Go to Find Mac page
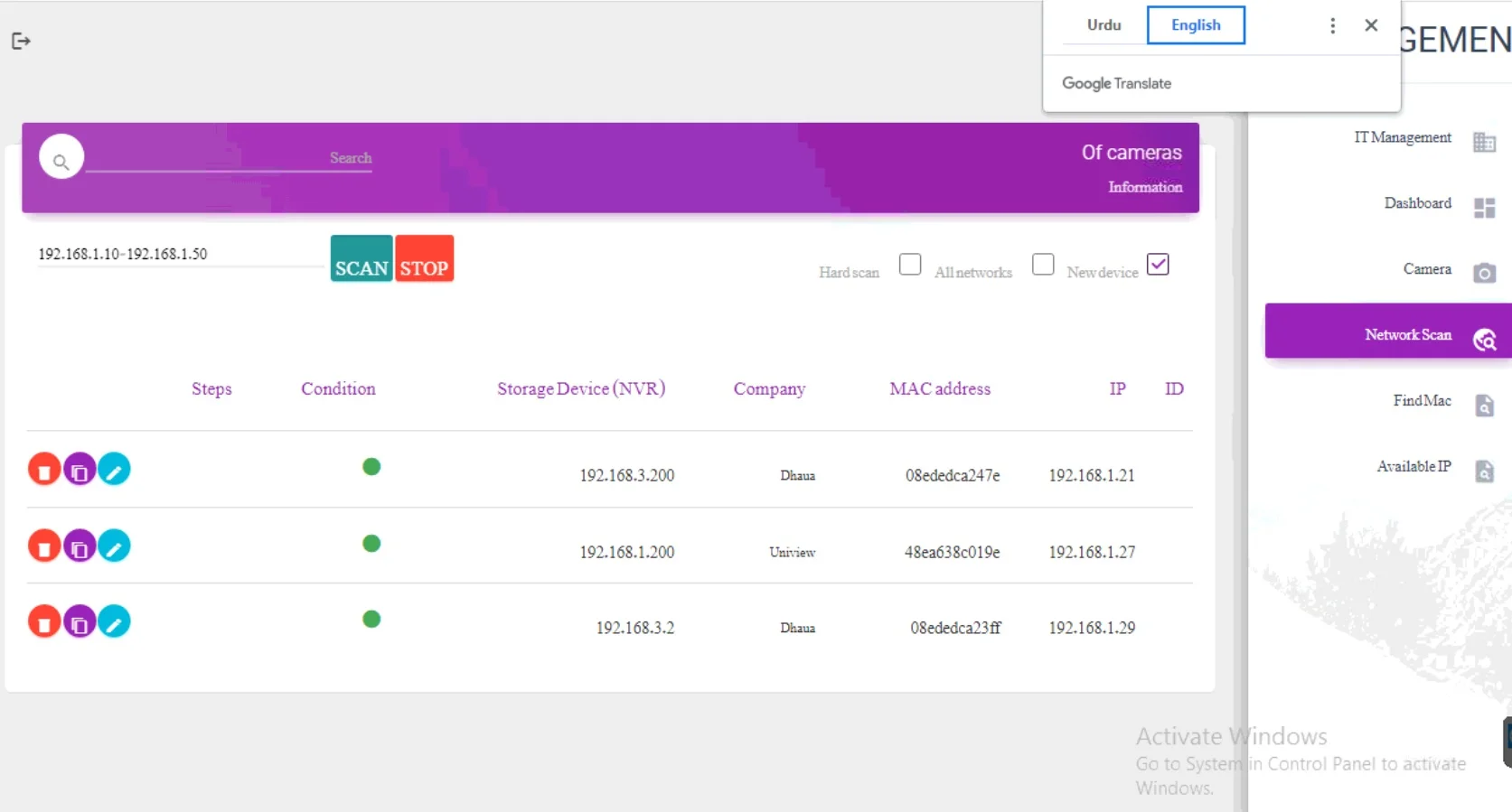The image size is (1512, 812). 1422,401
